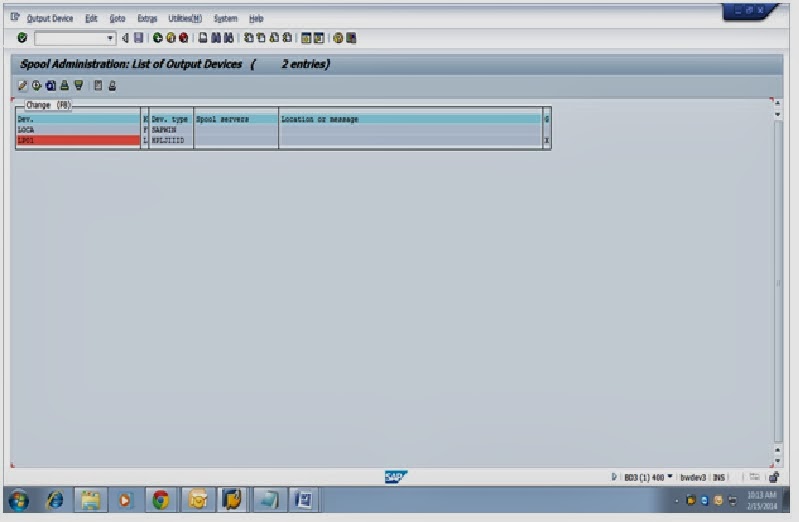The width and height of the screenshot is (799, 522).
Task: Open Internet Explorer from the taskbar
Action: [x=55, y=500]
